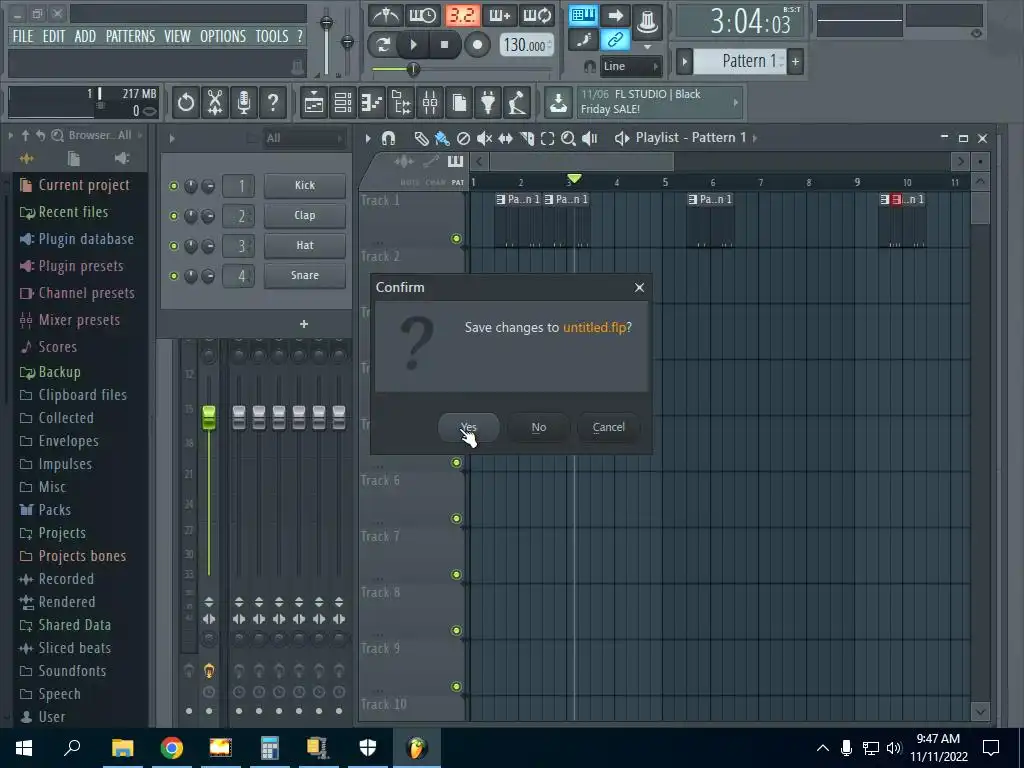Viewport: 1024px width, 768px height.
Task: Open the Playlist view icon in toolbar
Action: click(x=314, y=103)
